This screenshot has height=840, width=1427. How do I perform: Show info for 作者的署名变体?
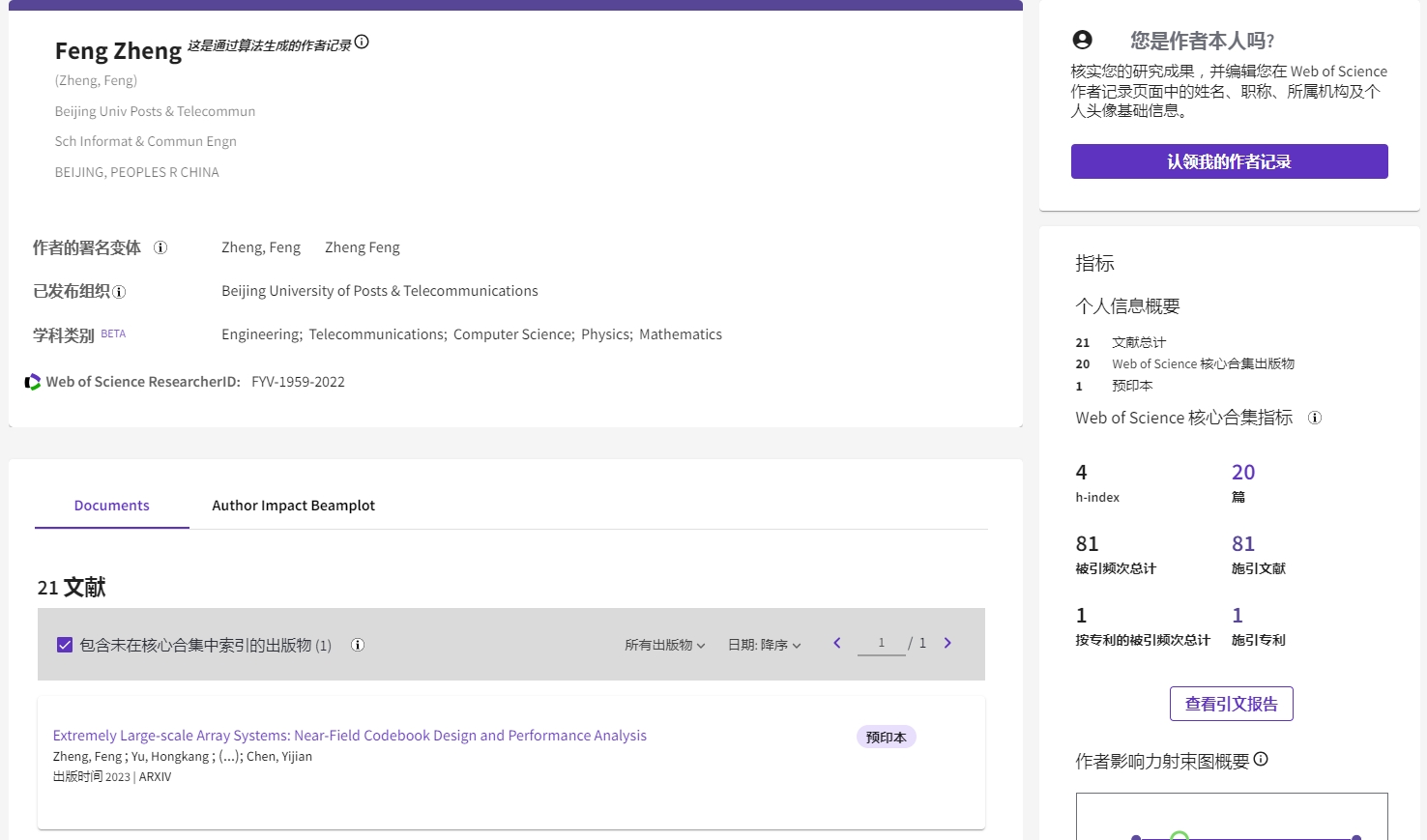(x=160, y=247)
